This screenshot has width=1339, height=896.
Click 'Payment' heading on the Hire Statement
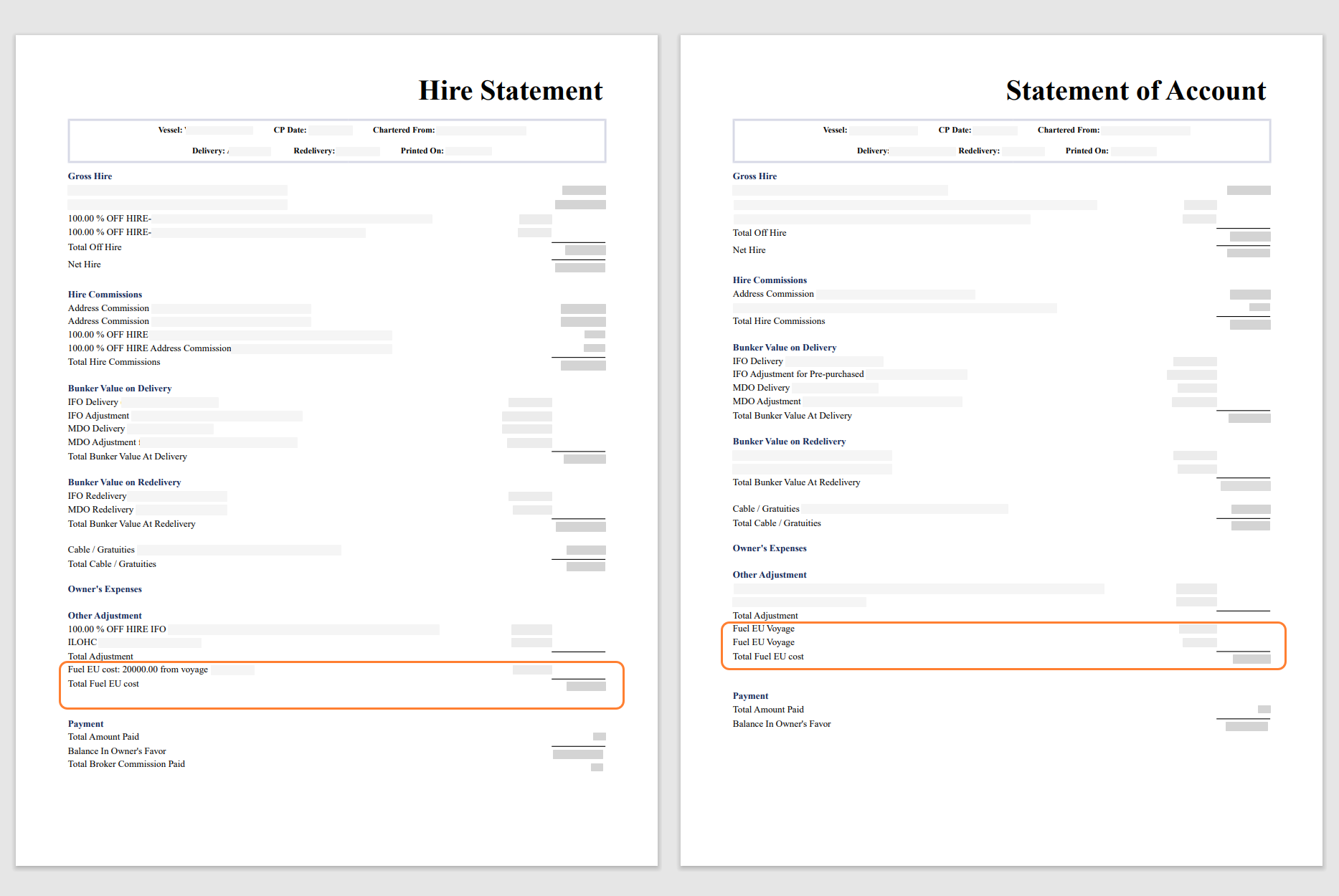[x=85, y=724]
